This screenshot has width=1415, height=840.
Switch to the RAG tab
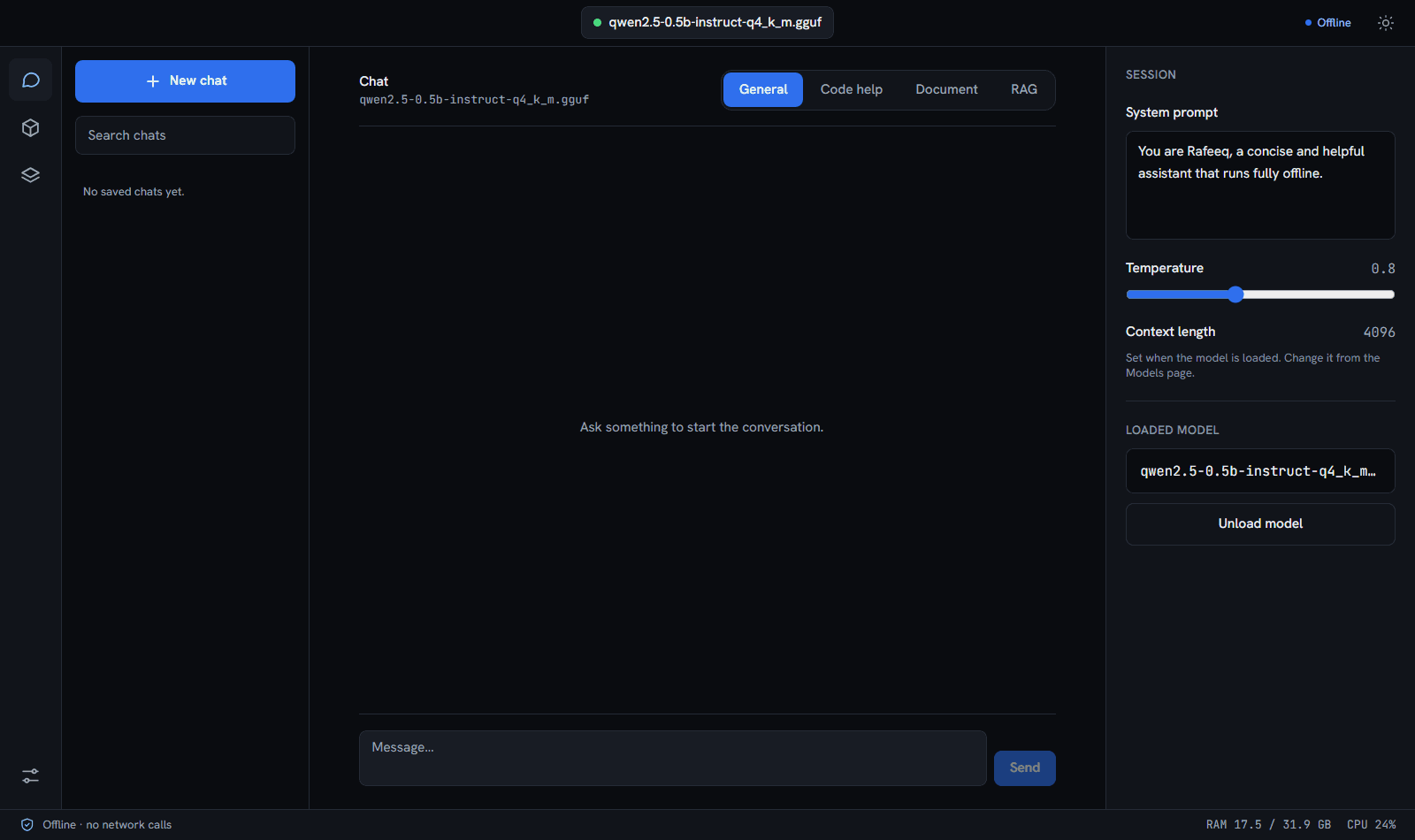tap(1024, 89)
